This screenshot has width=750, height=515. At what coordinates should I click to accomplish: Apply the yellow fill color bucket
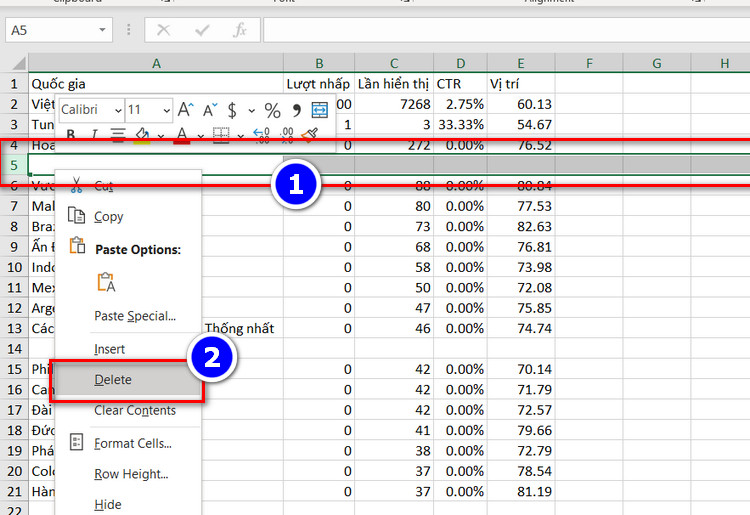pos(142,135)
